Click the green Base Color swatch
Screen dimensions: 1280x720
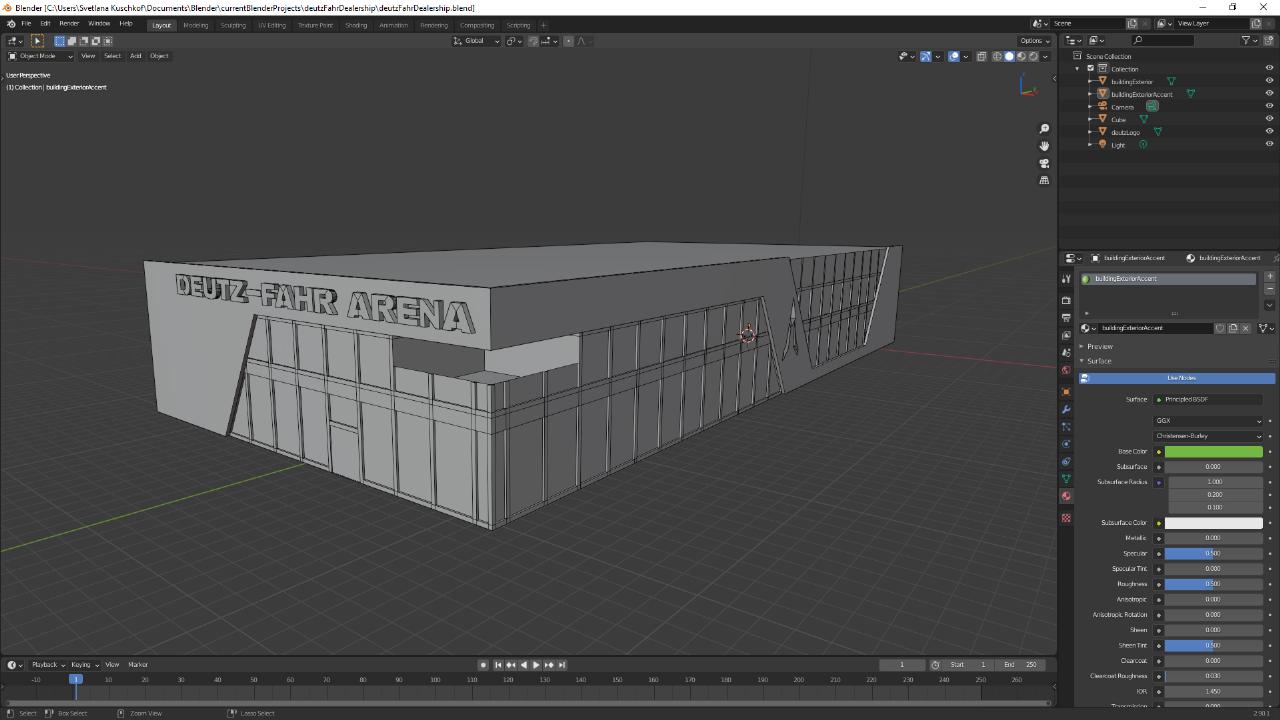(x=1213, y=452)
